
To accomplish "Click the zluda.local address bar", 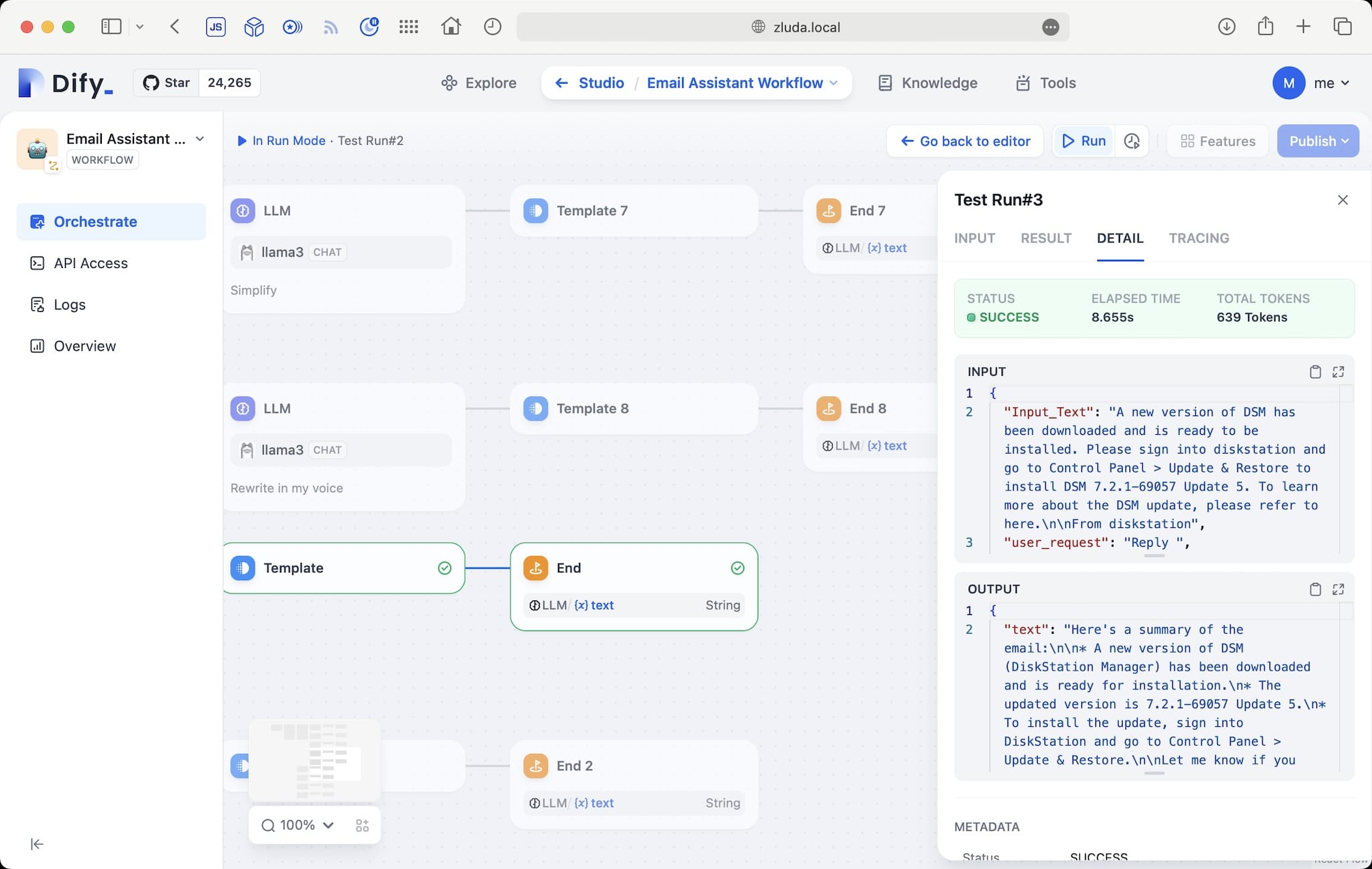I will click(793, 27).
